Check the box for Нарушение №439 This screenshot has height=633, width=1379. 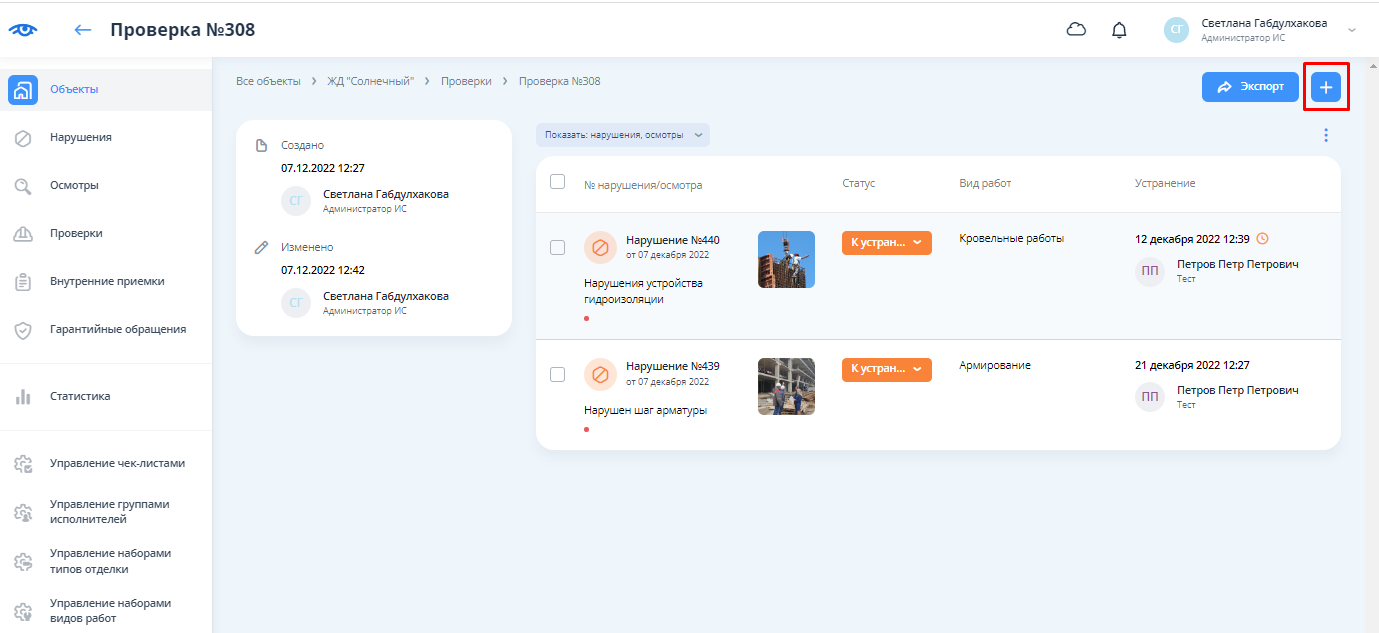pyautogui.click(x=558, y=374)
